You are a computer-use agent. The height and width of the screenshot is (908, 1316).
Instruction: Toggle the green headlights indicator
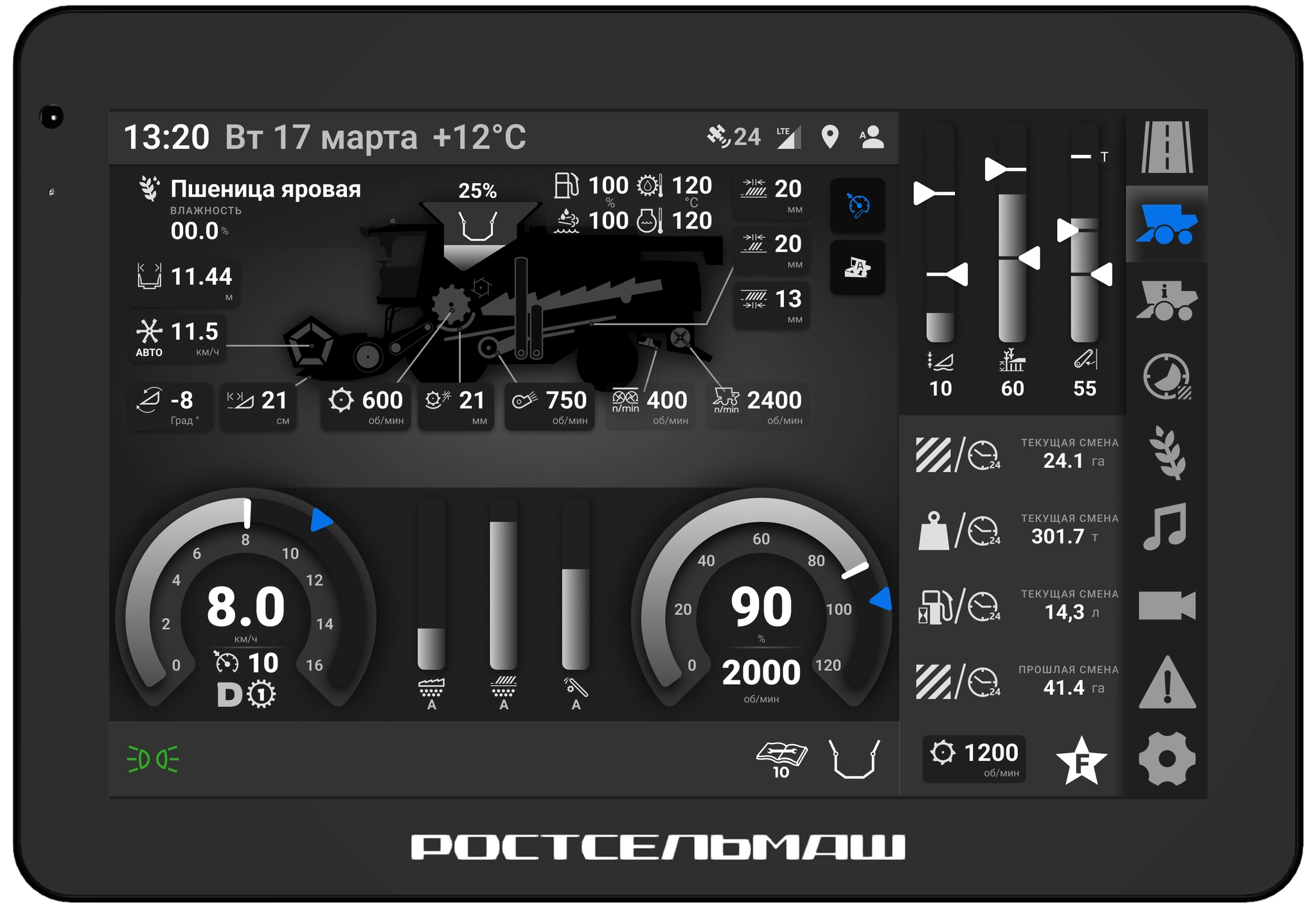click(x=153, y=759)
